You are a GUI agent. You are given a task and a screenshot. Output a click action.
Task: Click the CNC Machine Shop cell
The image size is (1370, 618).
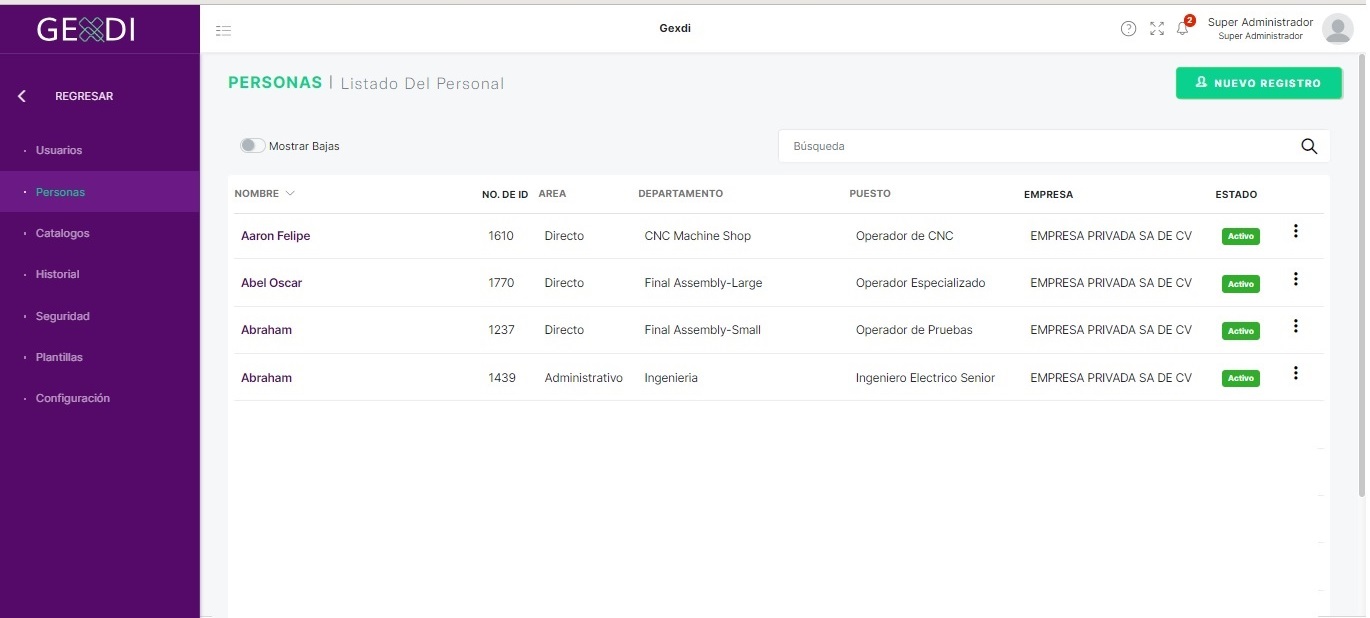pos(698,236)
